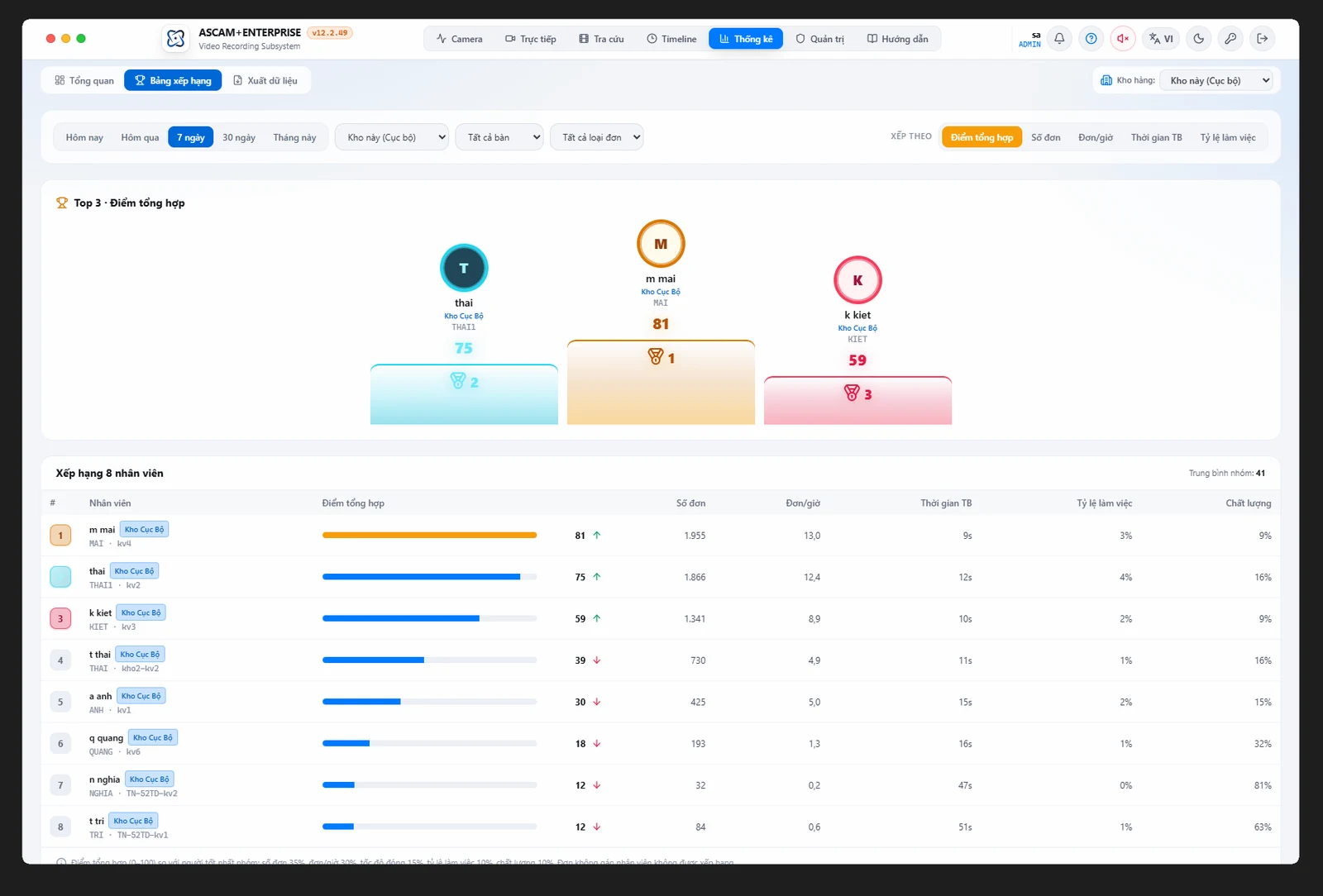Click the Kho Cục Bộ tag of q quang

pyautogui.click(x=153, y=737)
